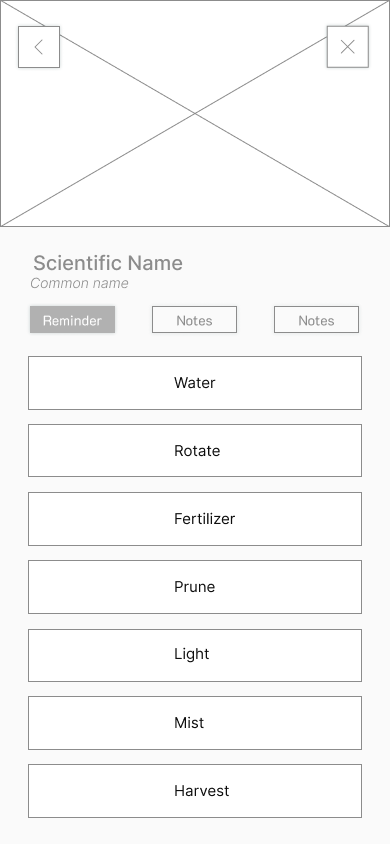The height and width of the screenshot is (844, 390).
Task: Open the Fertilizer reminder
Action: 195,519
